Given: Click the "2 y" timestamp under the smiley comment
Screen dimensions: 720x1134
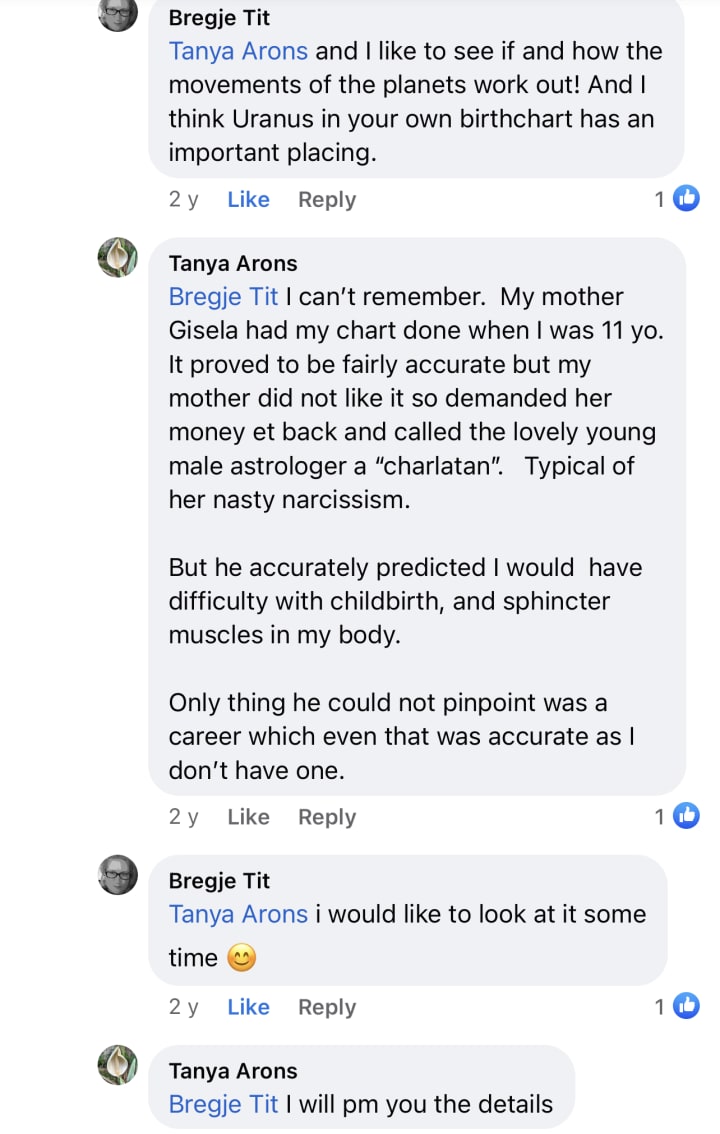Looking at the screenshot, I should tap(183, 1007).
